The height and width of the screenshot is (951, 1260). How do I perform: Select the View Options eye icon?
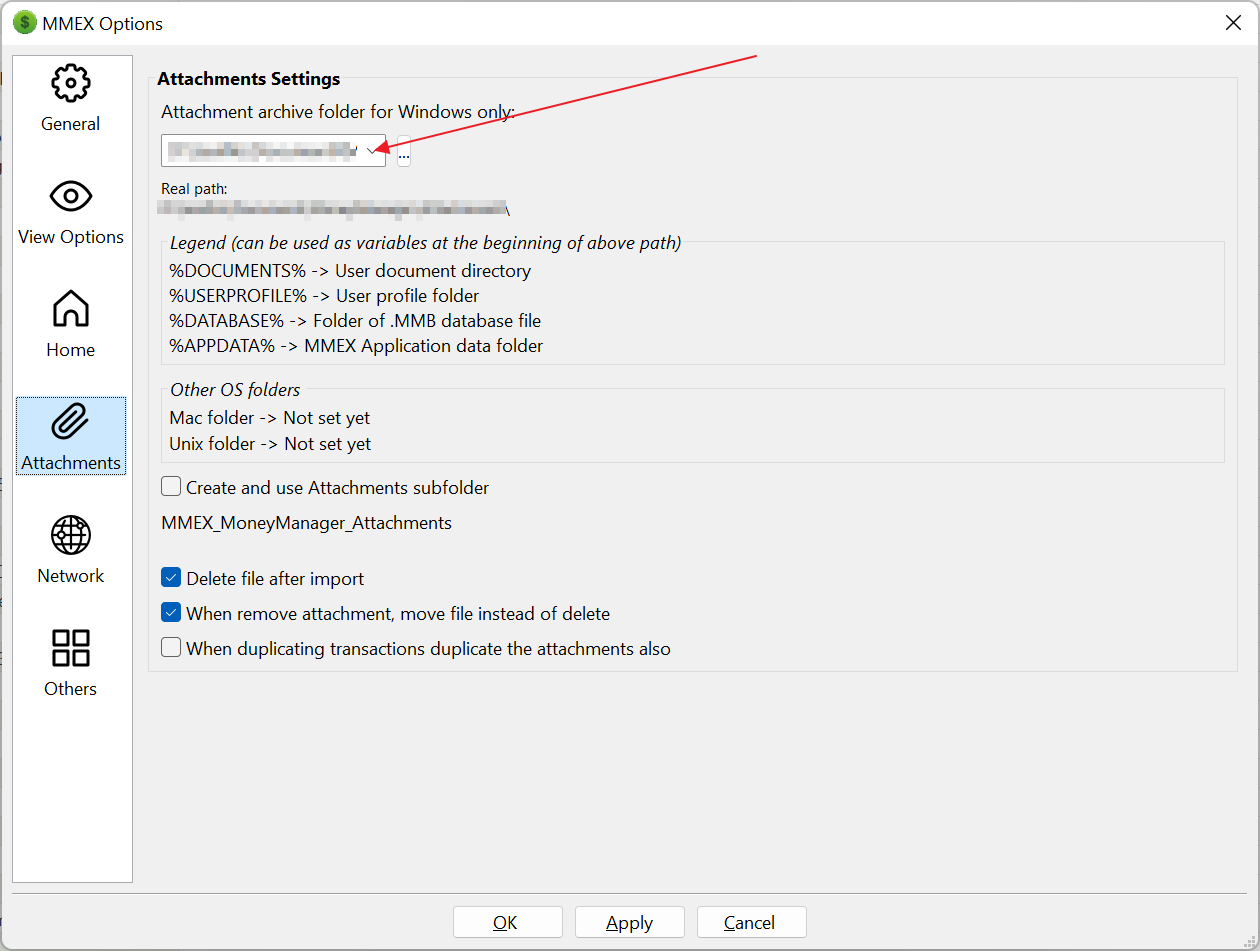pos(70,197)
